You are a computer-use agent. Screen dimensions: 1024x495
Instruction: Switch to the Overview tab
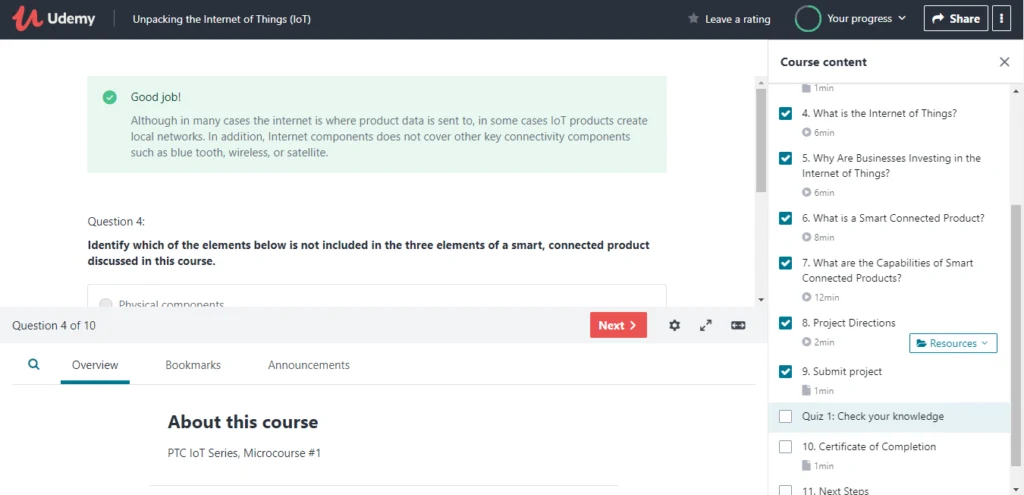(x=95, y=365)
